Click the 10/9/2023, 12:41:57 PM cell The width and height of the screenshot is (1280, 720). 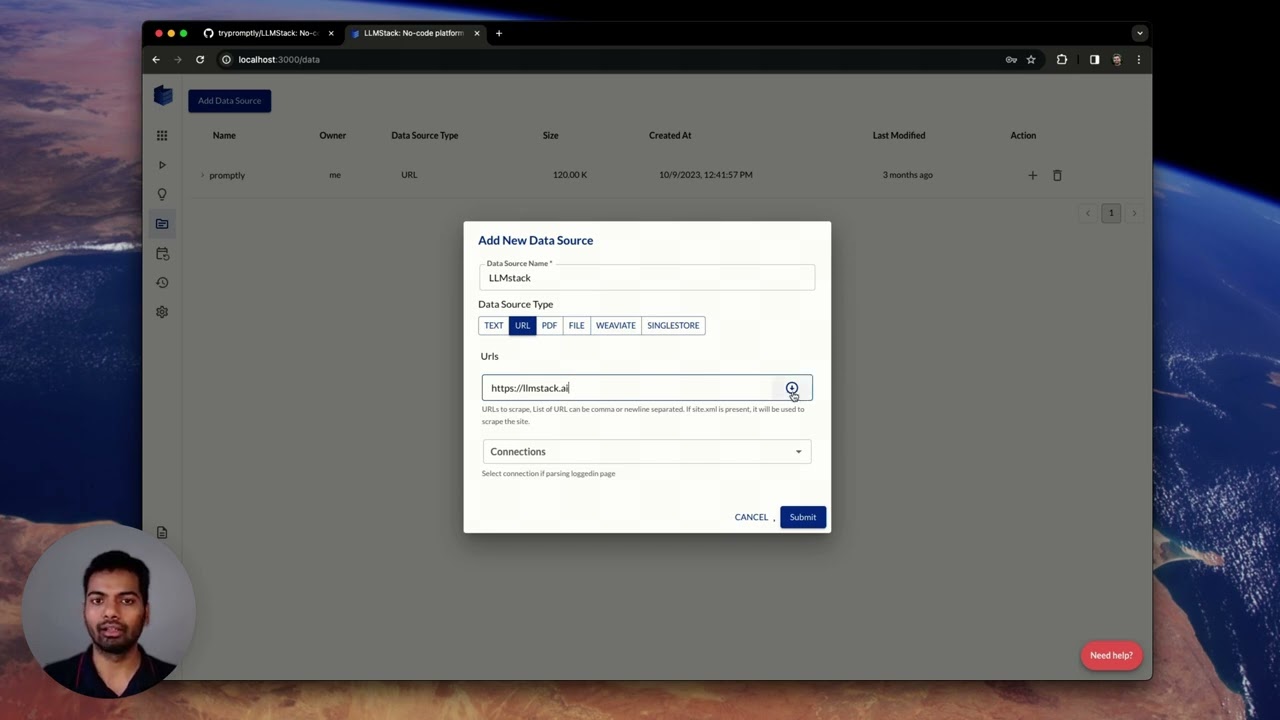706,175
